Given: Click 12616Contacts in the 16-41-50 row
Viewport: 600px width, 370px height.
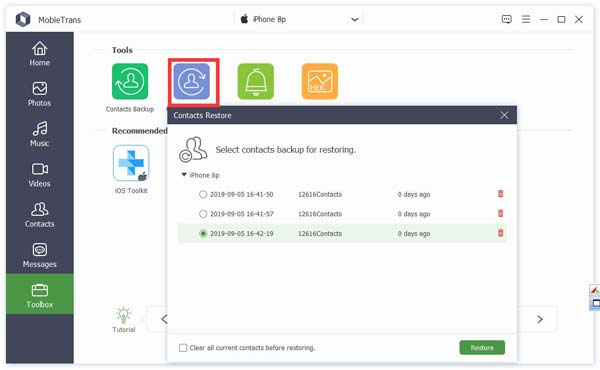Looking at the screenshot, I should point(320,194).
